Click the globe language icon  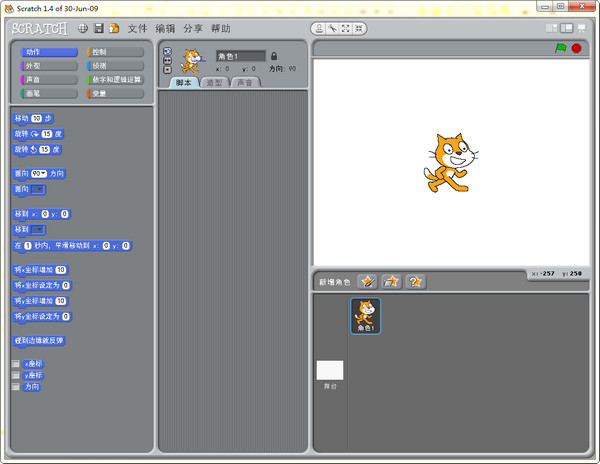(82, 28)
